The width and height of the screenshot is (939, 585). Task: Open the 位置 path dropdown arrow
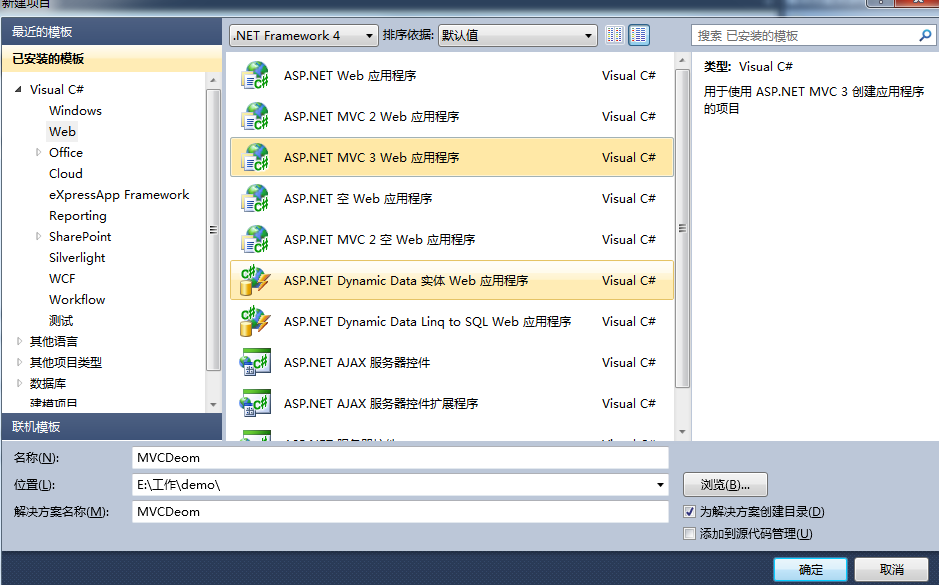[660, 485]
